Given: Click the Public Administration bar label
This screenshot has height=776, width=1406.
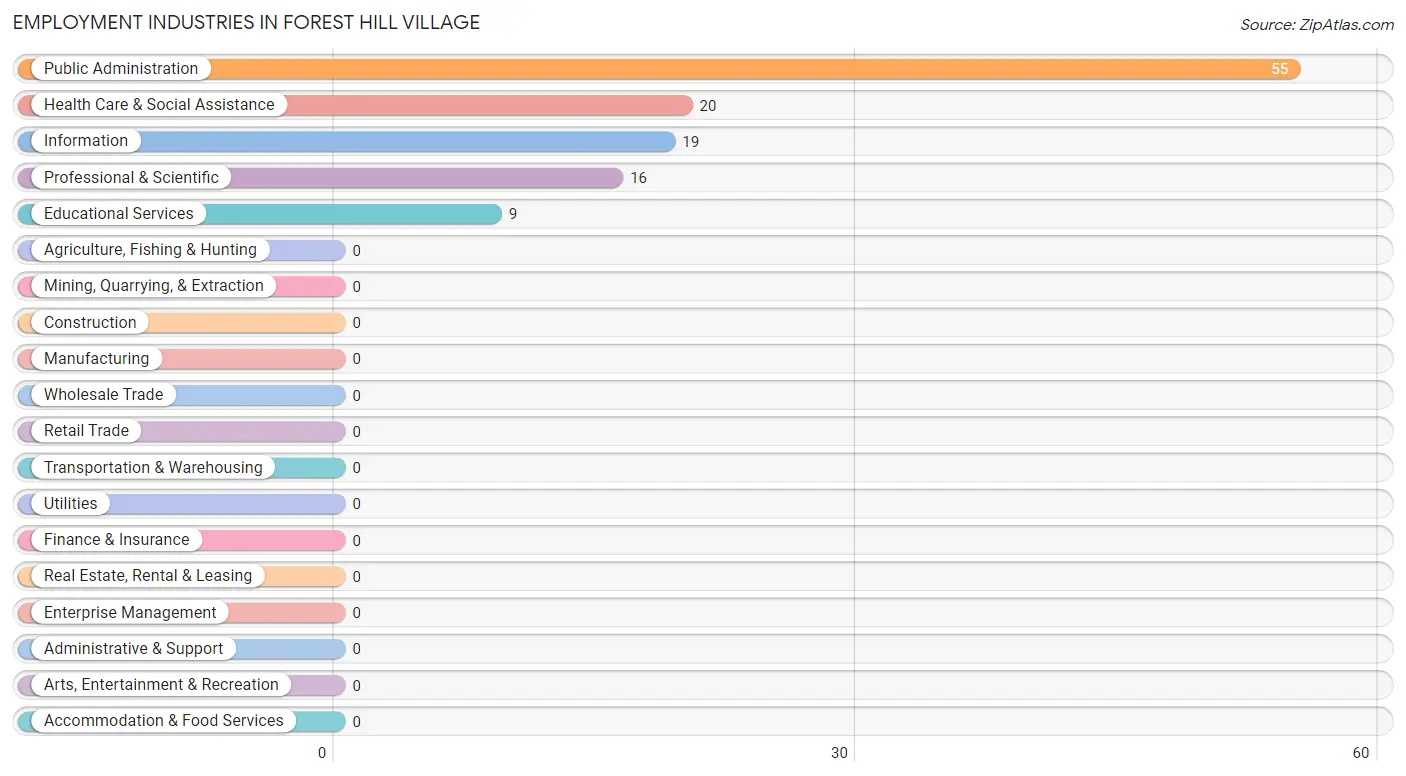Looking at the screenshot, I should pos(121,69).
